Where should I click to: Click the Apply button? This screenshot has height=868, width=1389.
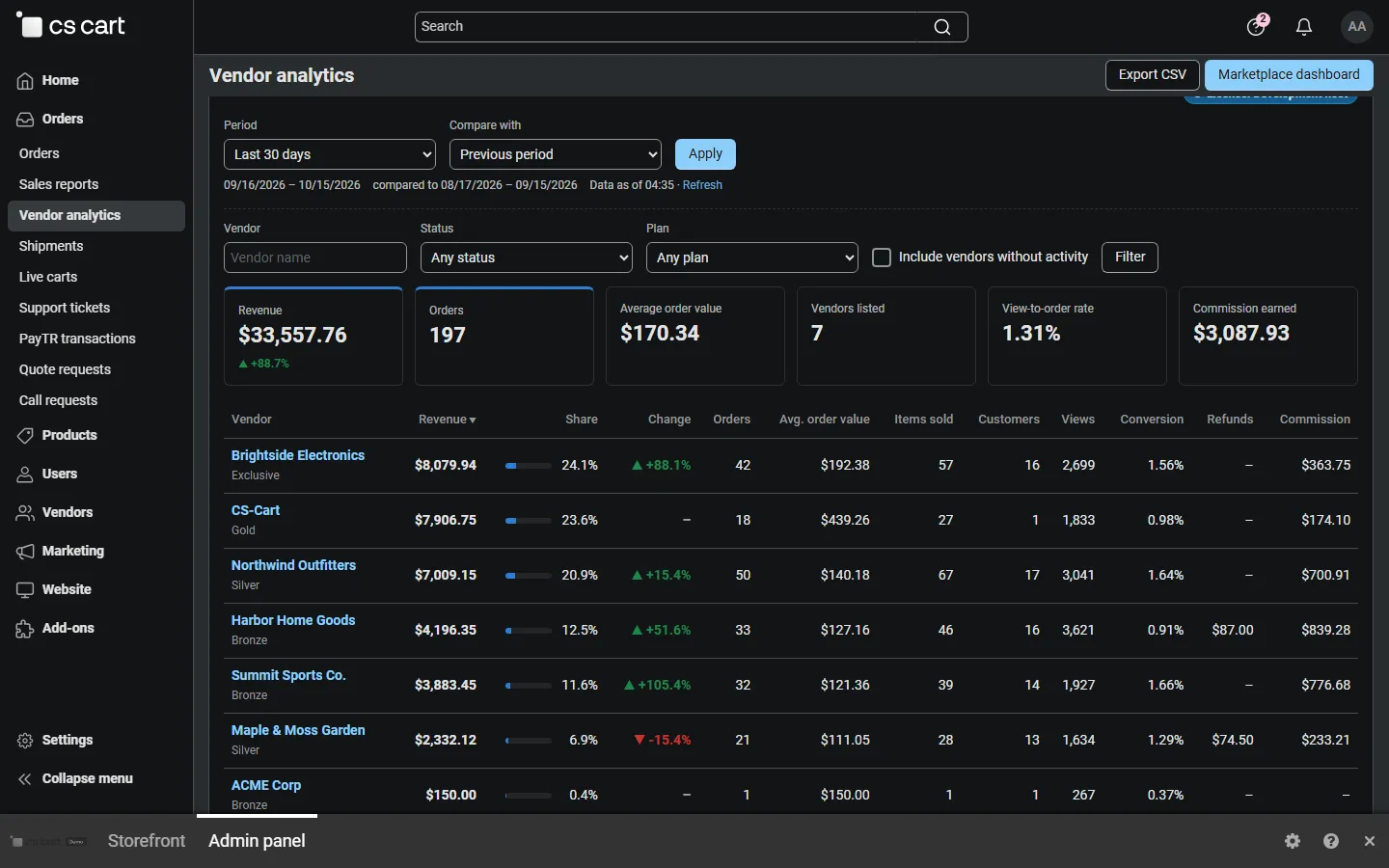[x=705, y=154]
